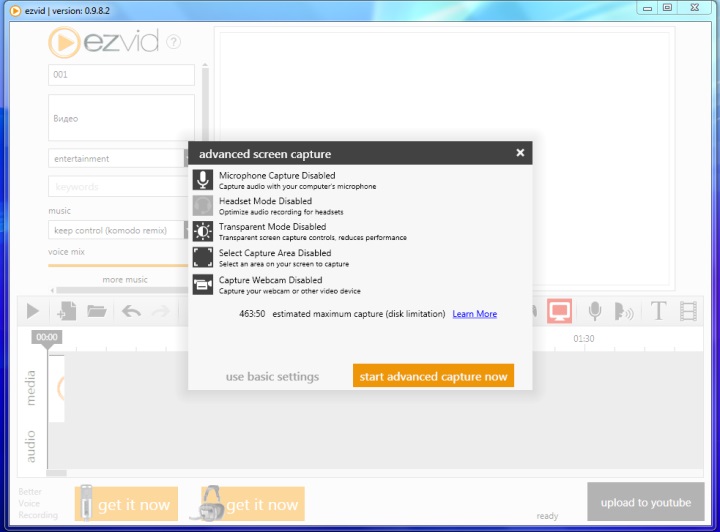Click use basic settings
The width and height of the screenshot is (720, 532).
(x=272, y=377)
